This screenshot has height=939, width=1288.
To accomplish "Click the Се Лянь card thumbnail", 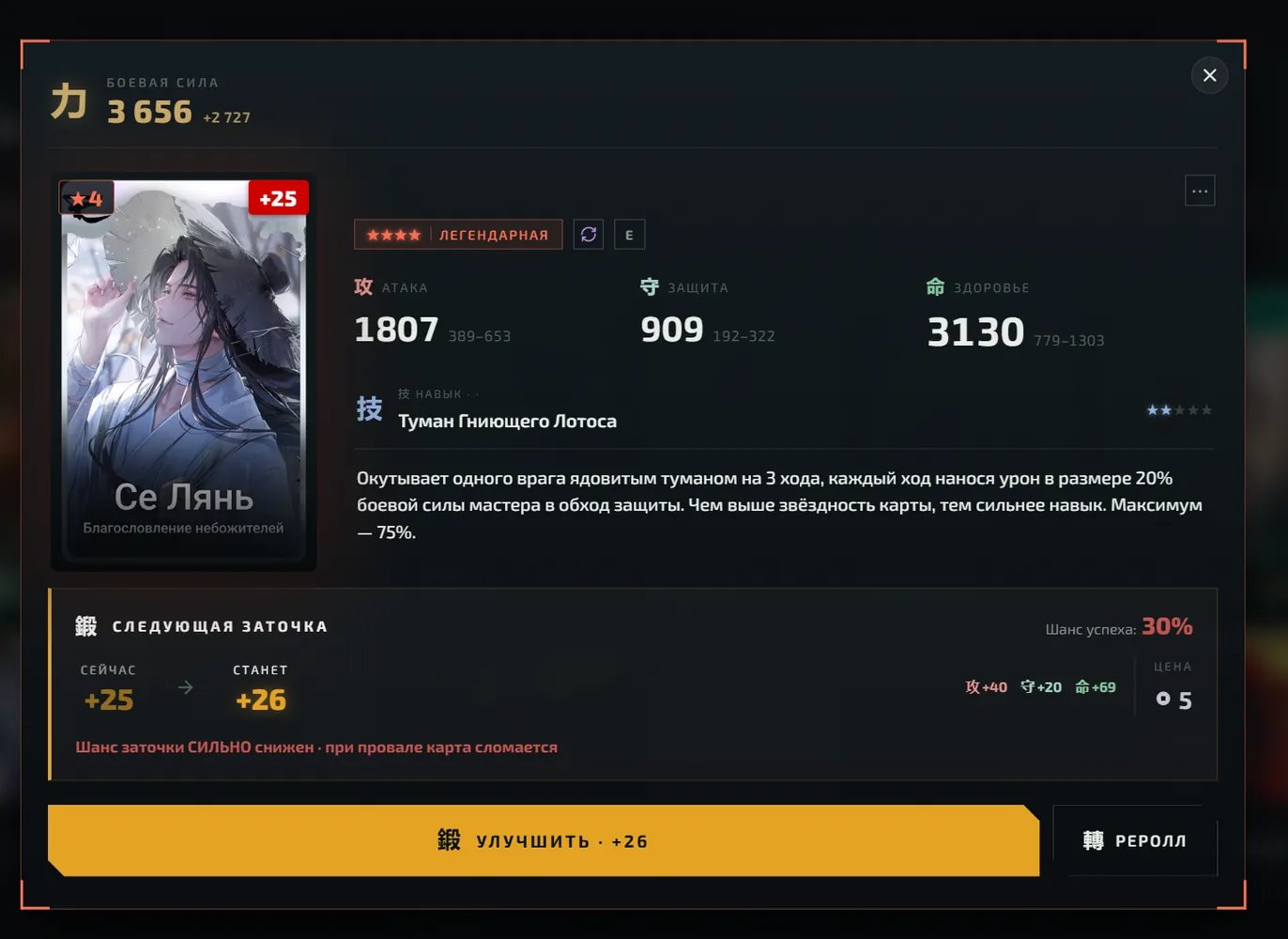I will [183, 374].
